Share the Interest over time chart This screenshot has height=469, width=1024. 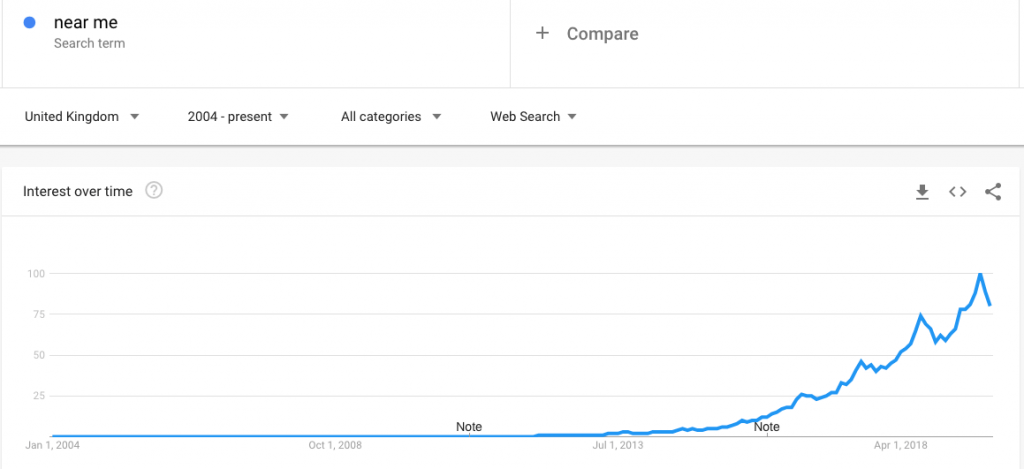[x=993, y=192]
